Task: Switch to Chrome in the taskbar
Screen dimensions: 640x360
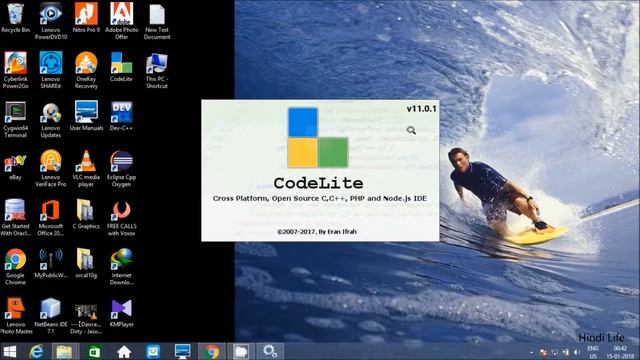Action: (211, 351)
